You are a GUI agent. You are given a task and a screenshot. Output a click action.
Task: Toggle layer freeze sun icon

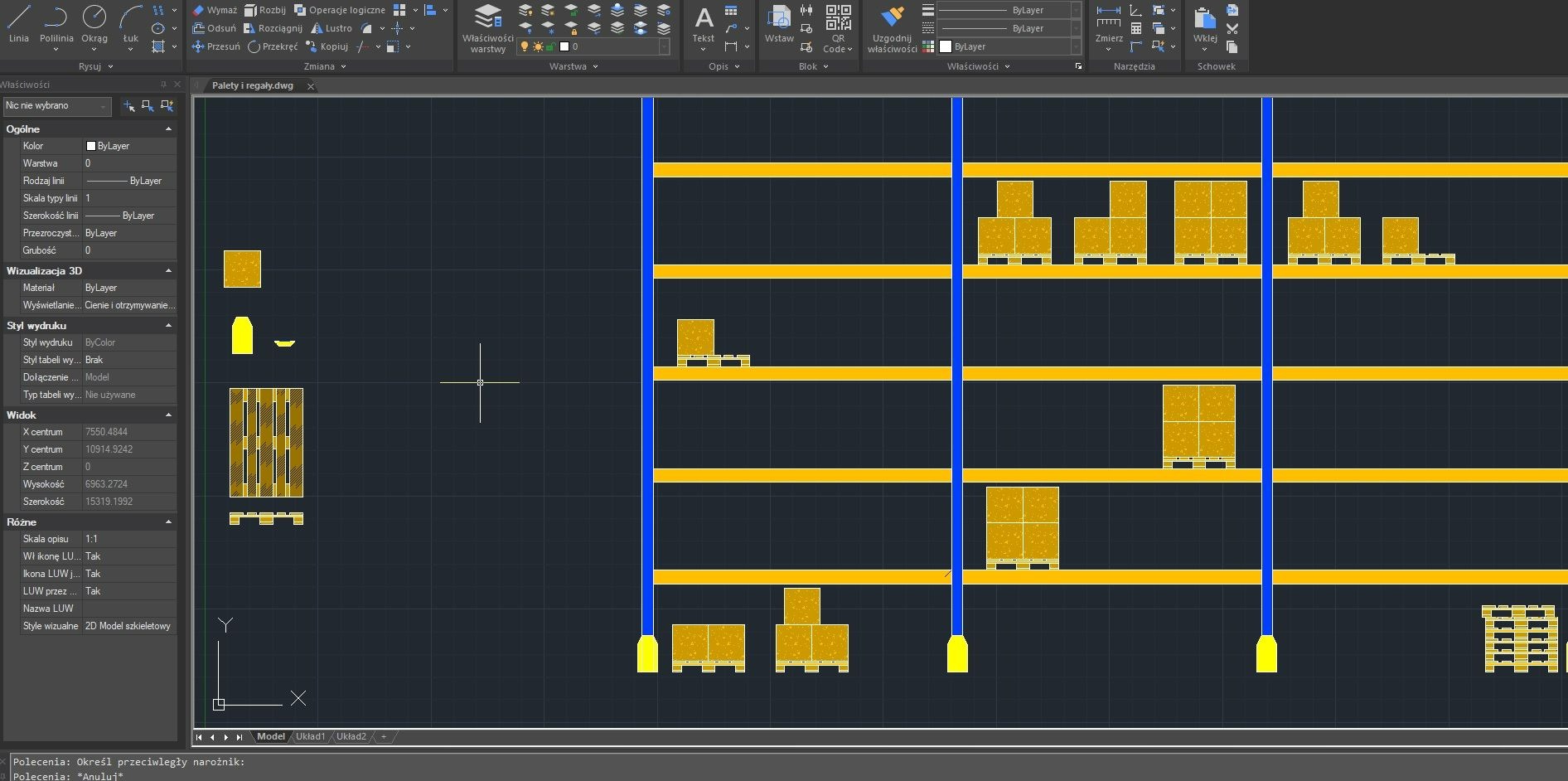[538, 47]
